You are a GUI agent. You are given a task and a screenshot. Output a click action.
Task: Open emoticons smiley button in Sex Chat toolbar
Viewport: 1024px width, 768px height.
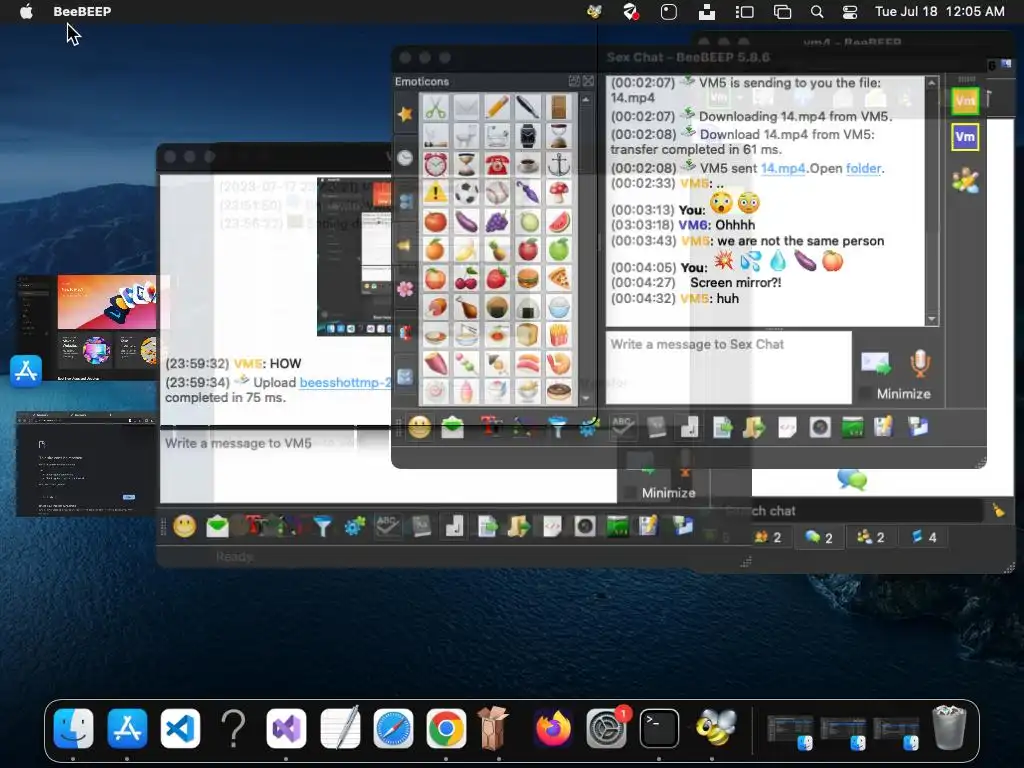click(419, 428)
